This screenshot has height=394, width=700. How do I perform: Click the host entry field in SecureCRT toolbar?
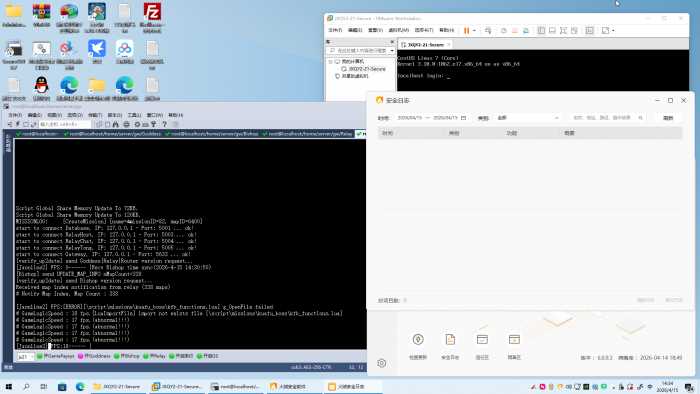coord(64,124)
